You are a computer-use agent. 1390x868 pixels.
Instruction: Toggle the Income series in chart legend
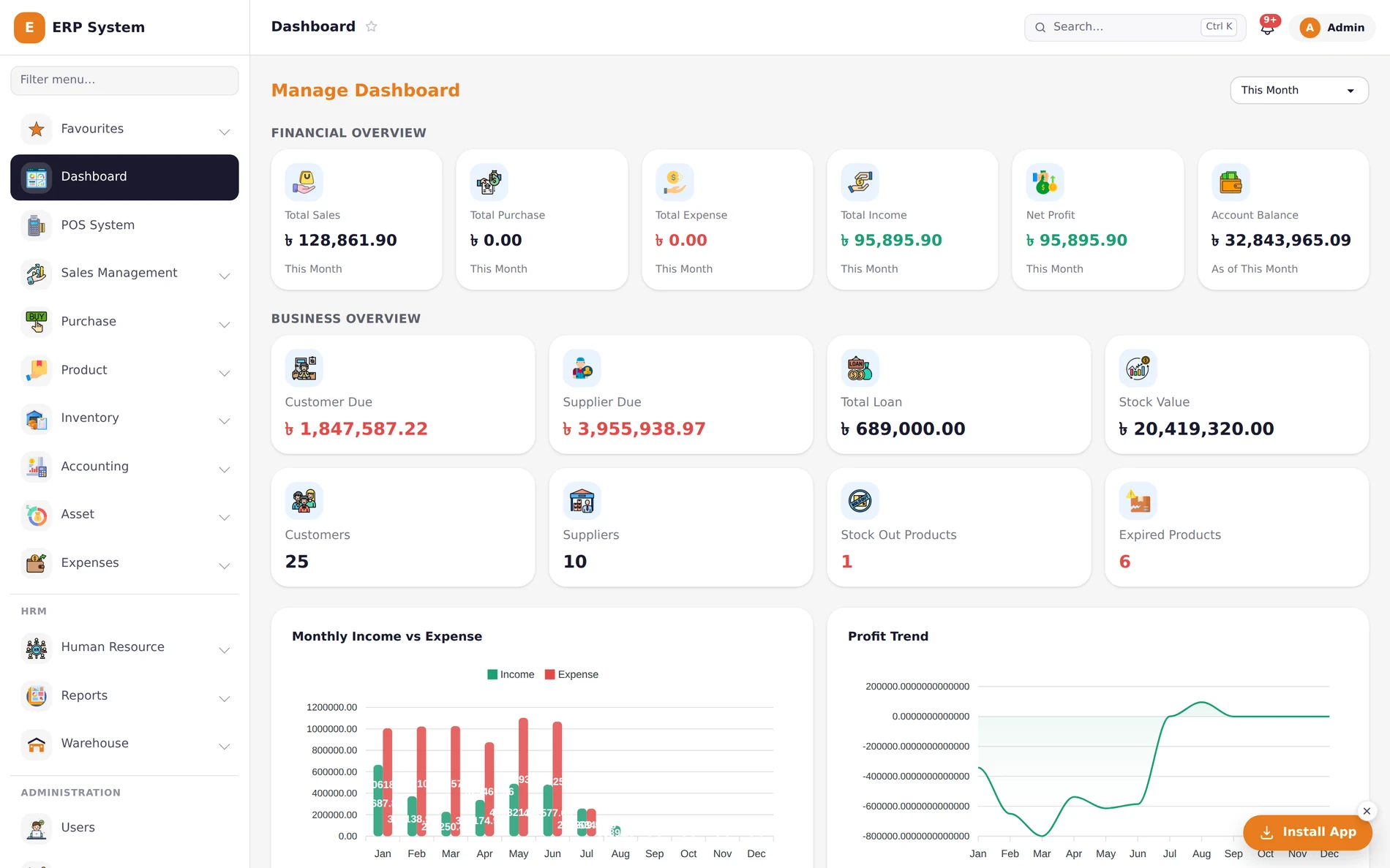(511, 675)
